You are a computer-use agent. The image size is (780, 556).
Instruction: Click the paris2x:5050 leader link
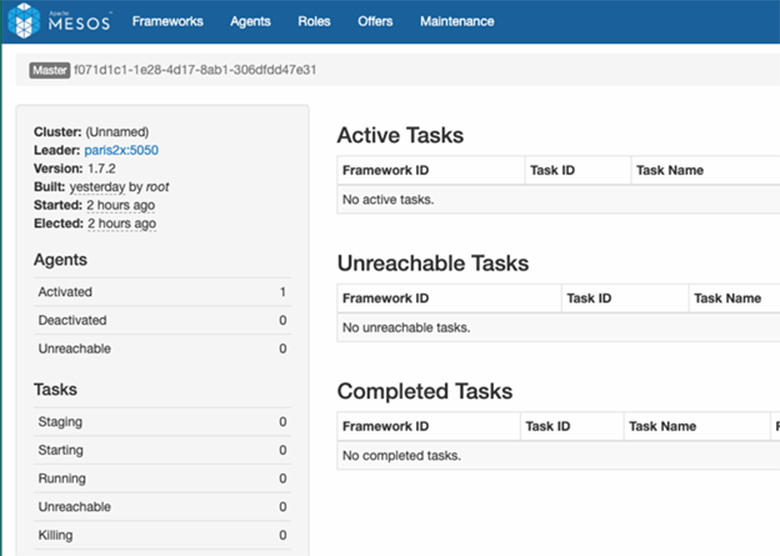[x=121, y=150]
